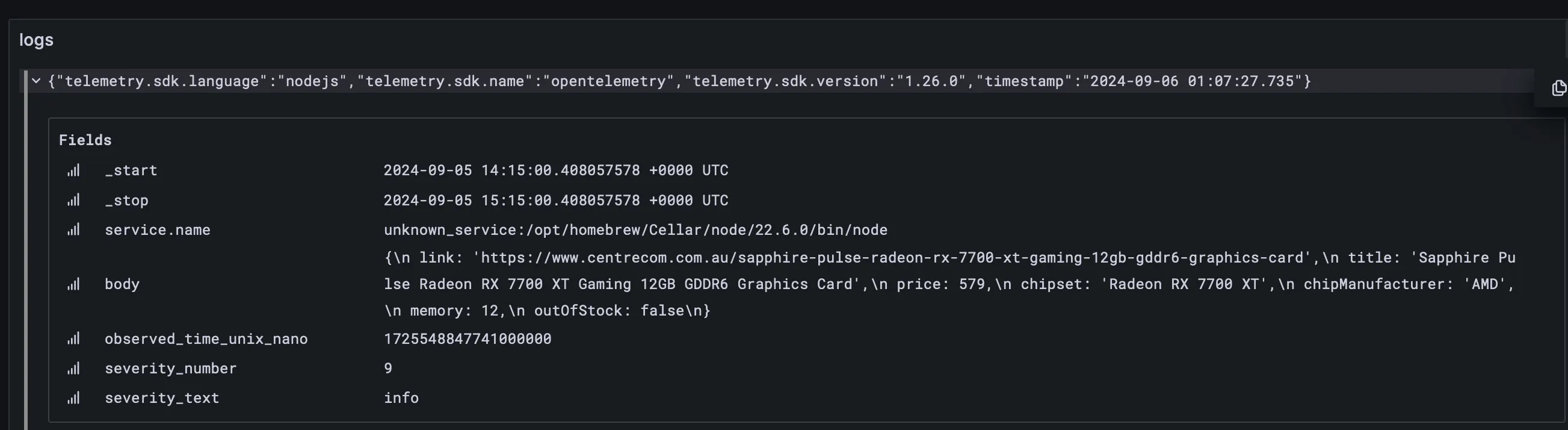Click the unknown_service service.name value
Viewport: 1568px width, 430px height.
point(635,229)
